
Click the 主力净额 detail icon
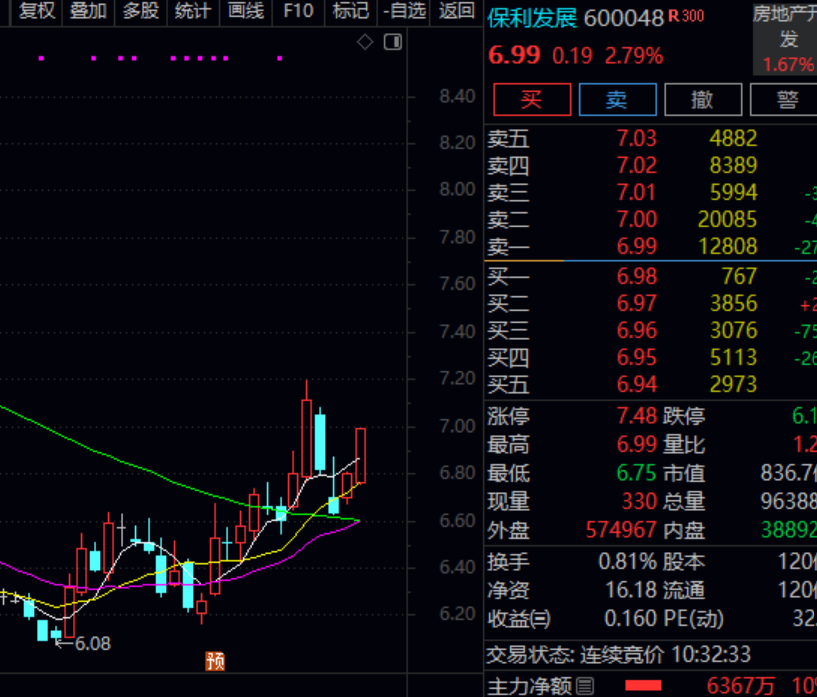click(x=585, y=686)
